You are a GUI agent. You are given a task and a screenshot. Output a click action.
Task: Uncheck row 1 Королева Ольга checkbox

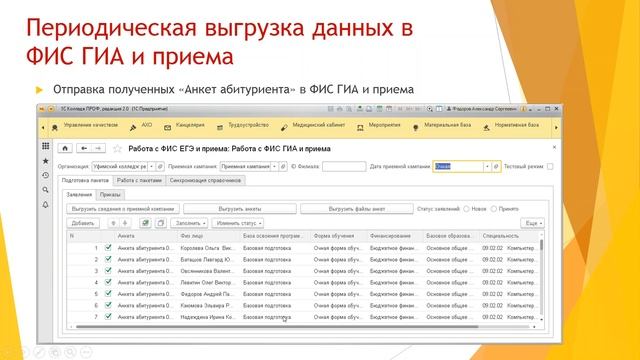[x=108, y=247]
